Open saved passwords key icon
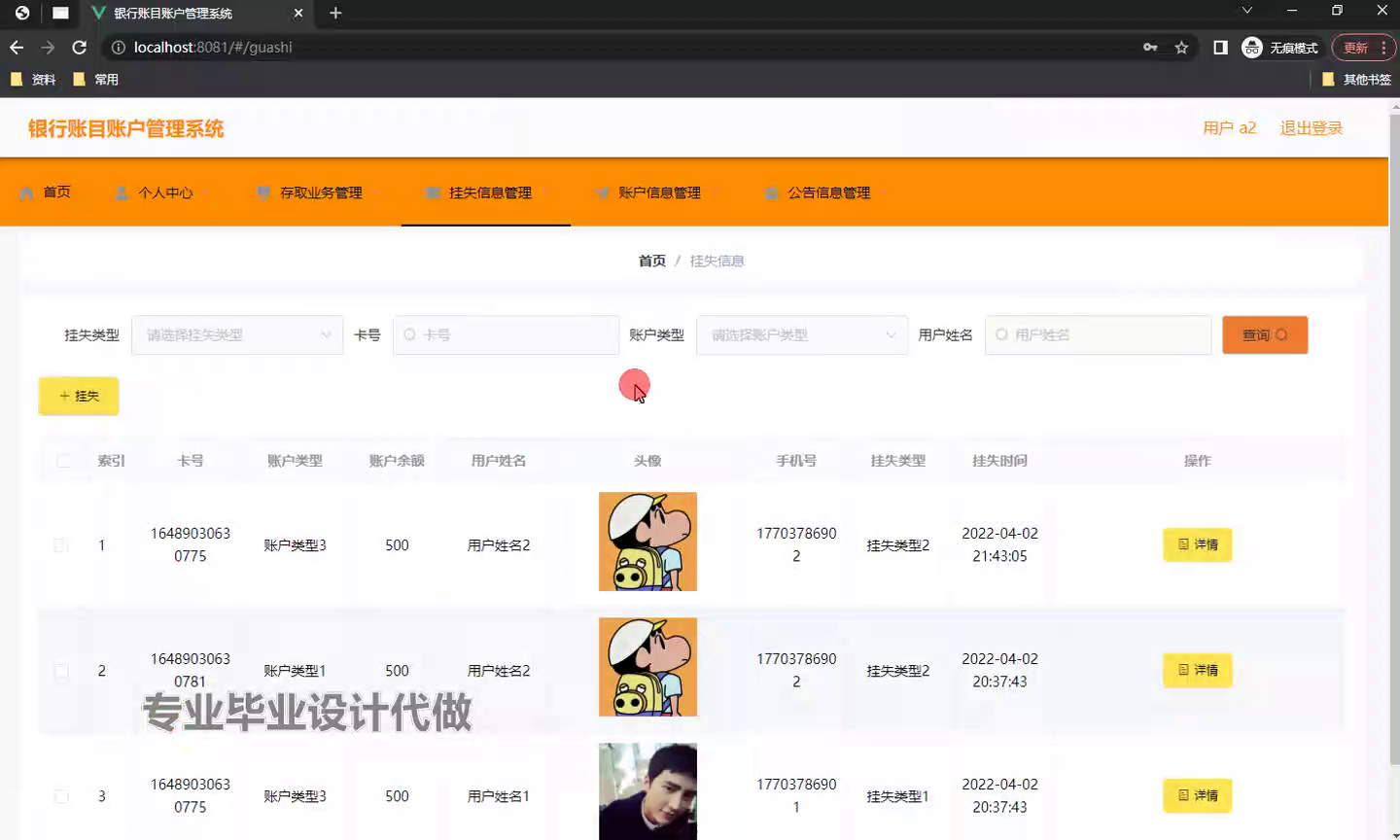The image size is (1400, 840). coord(1150,48)
